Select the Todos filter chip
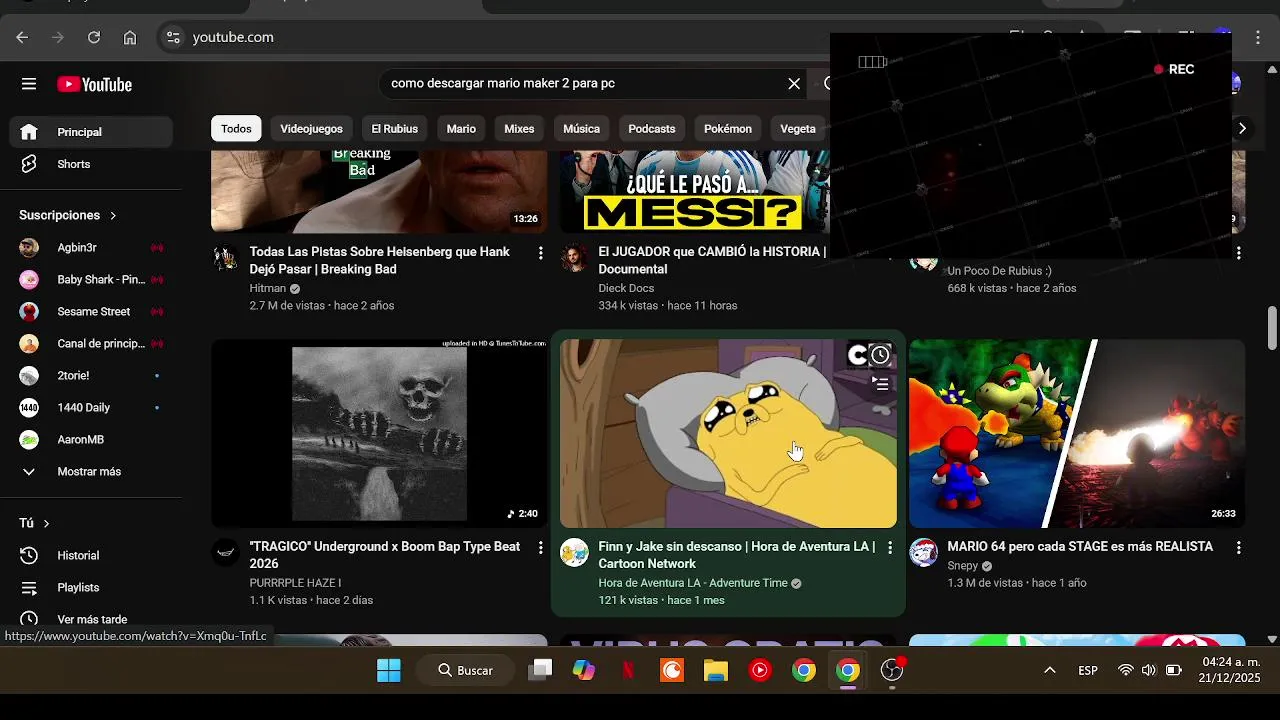 coord(236,128)
